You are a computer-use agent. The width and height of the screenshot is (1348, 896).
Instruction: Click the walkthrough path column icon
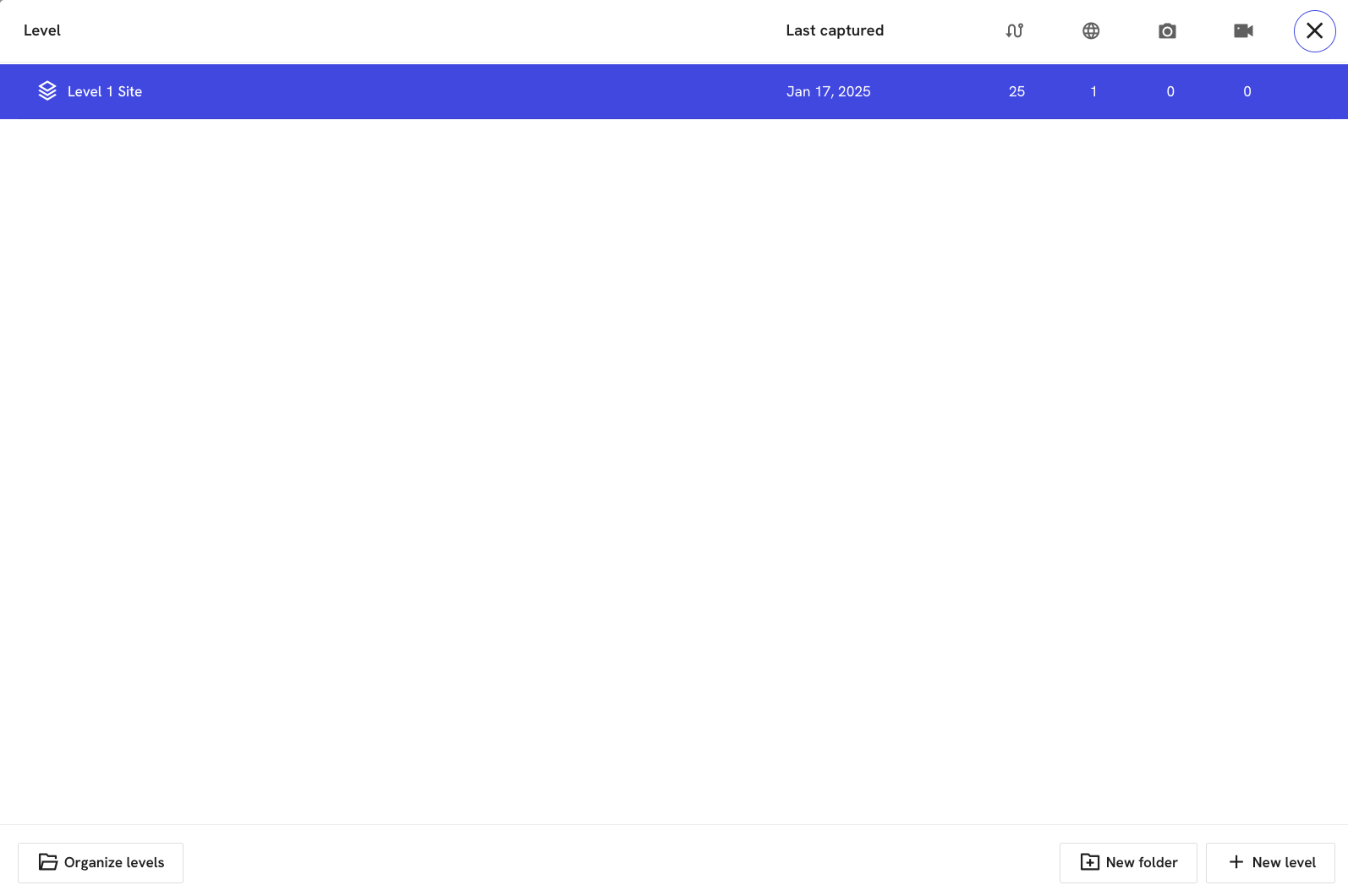tap(1015, 30)
